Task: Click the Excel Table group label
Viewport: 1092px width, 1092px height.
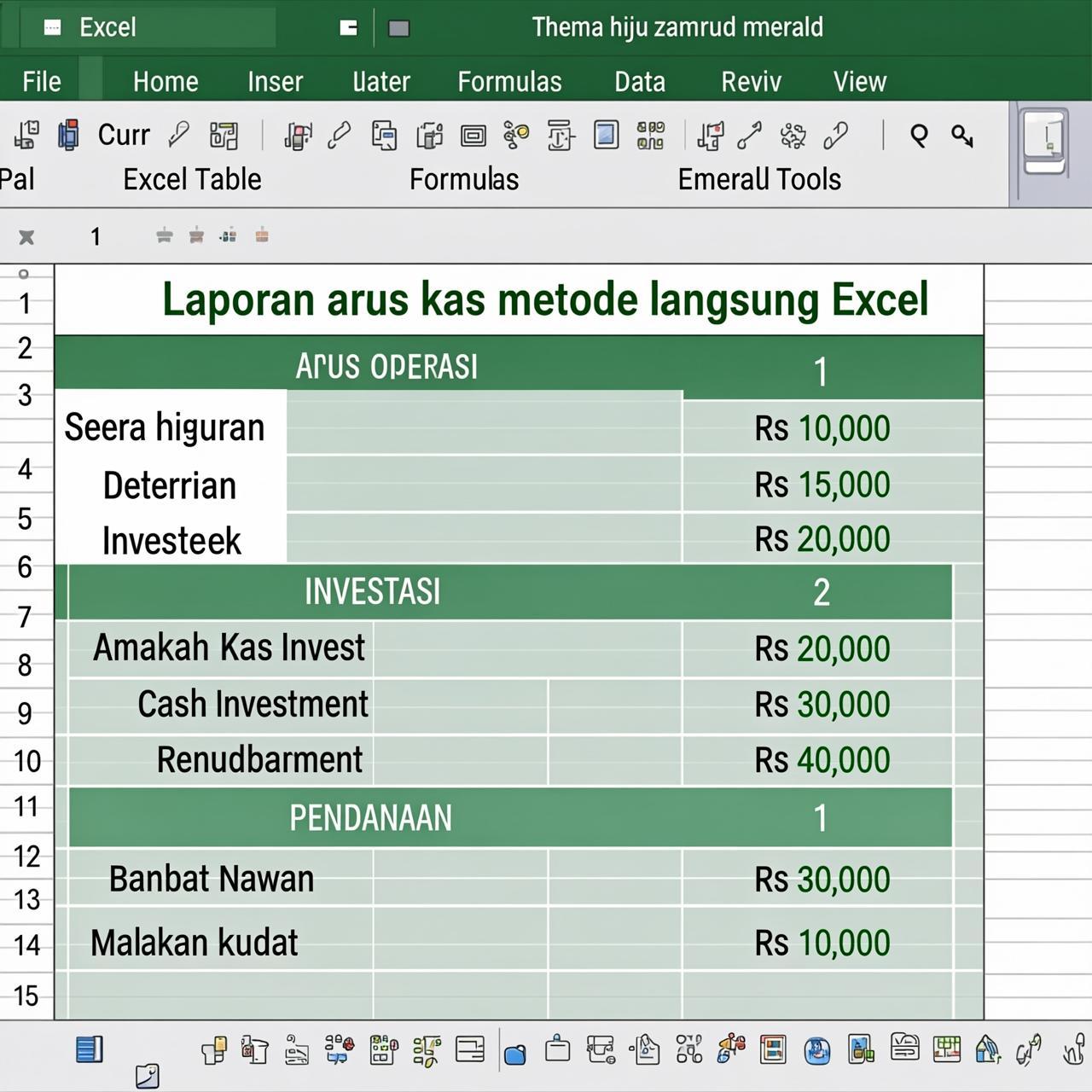Action: [192, 179]
